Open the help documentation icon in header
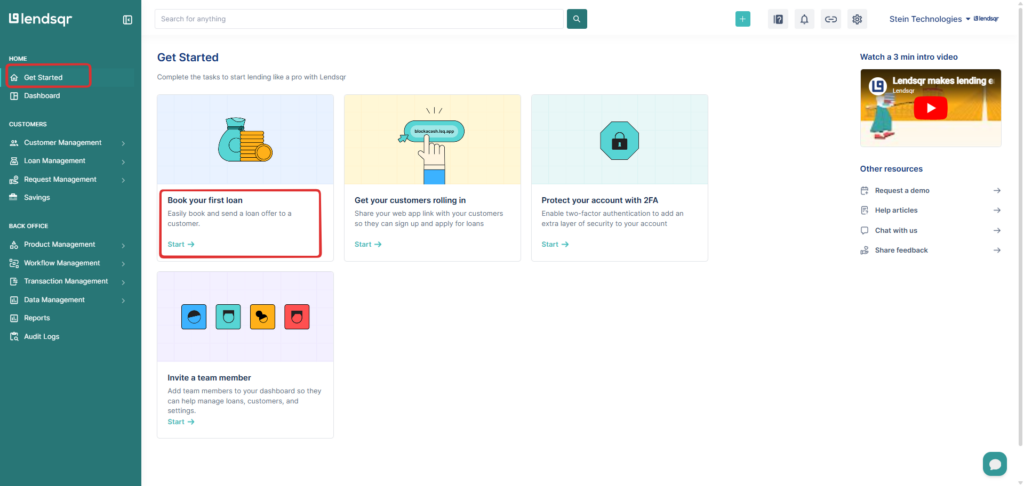1024x486 pixels. point(778,19)
